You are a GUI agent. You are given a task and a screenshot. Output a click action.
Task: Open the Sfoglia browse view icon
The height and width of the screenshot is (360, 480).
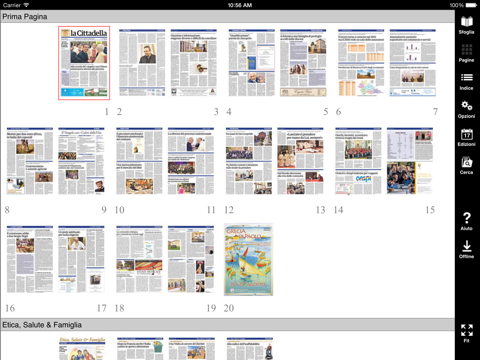pyautogui.click(x=467, y=25)
